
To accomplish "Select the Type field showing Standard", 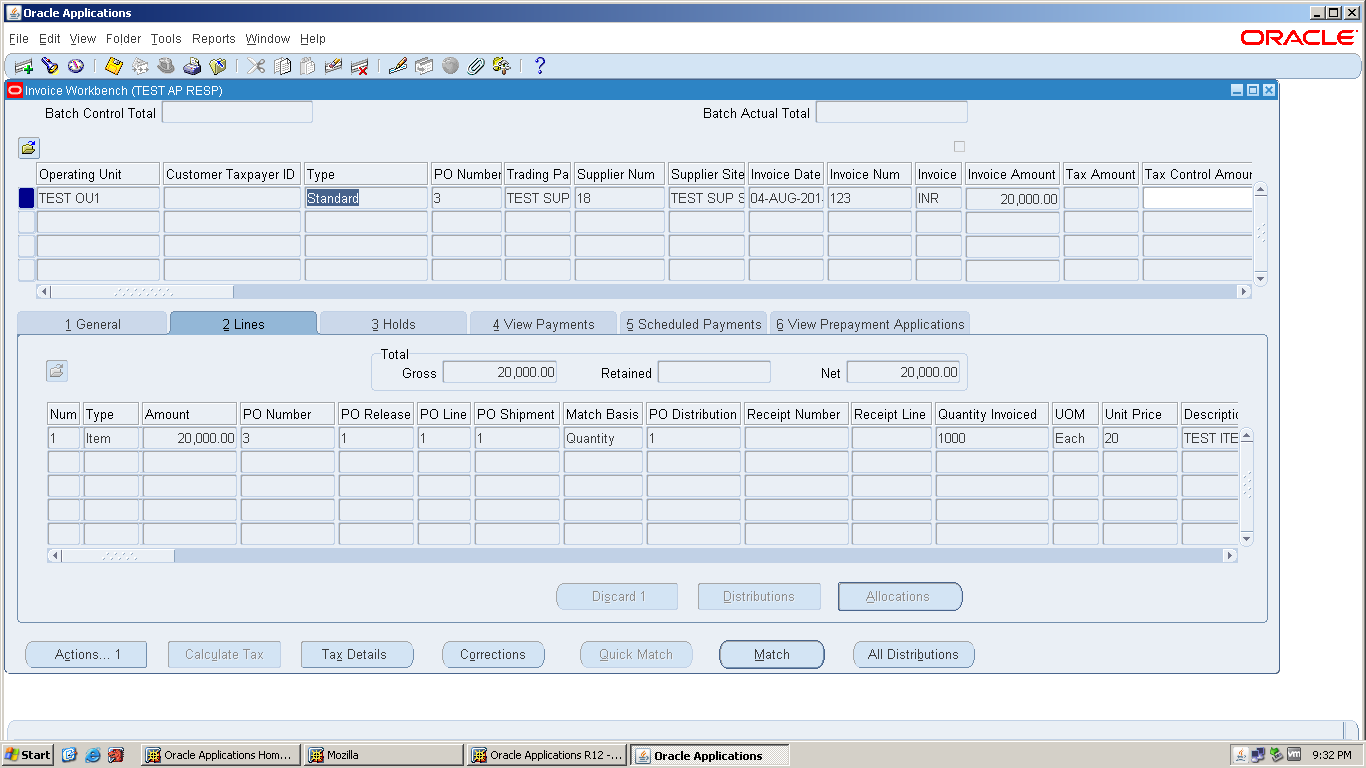I will coord(366,198).
